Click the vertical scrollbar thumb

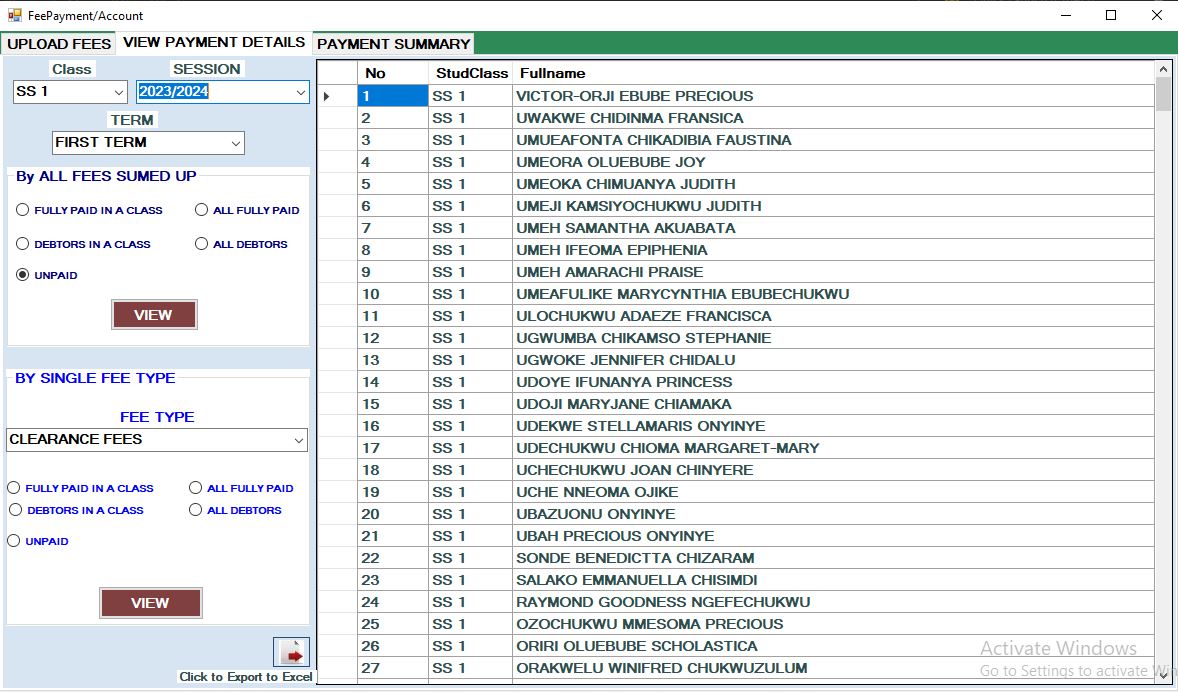pos(1163,94)
